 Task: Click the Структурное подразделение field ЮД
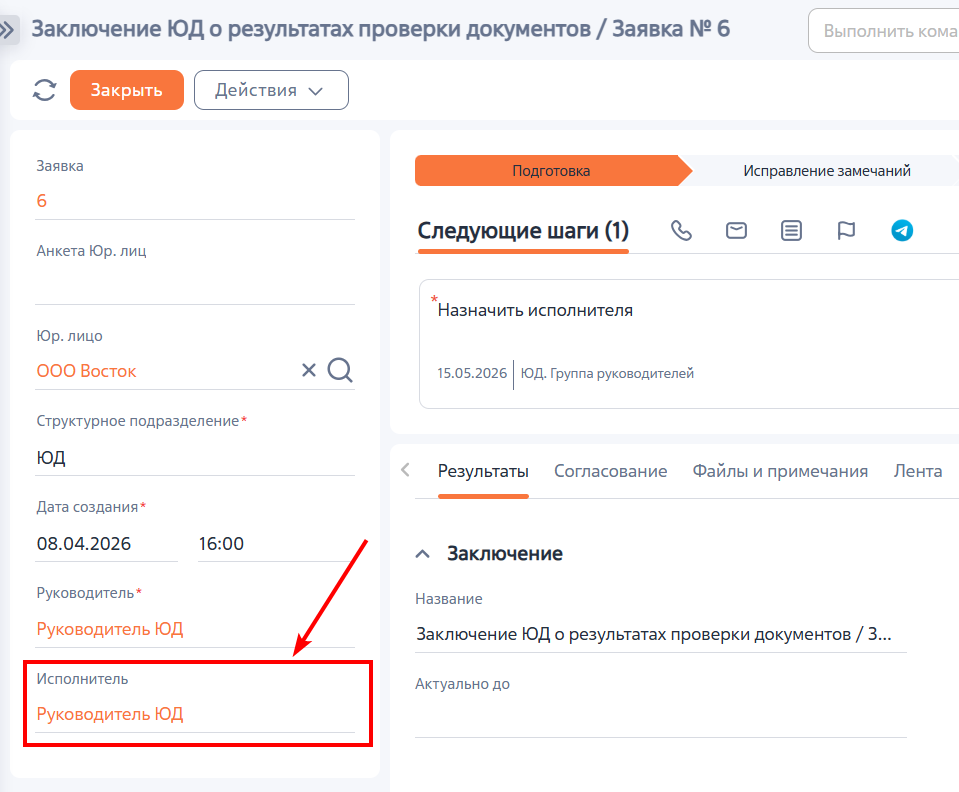point(195,457)
